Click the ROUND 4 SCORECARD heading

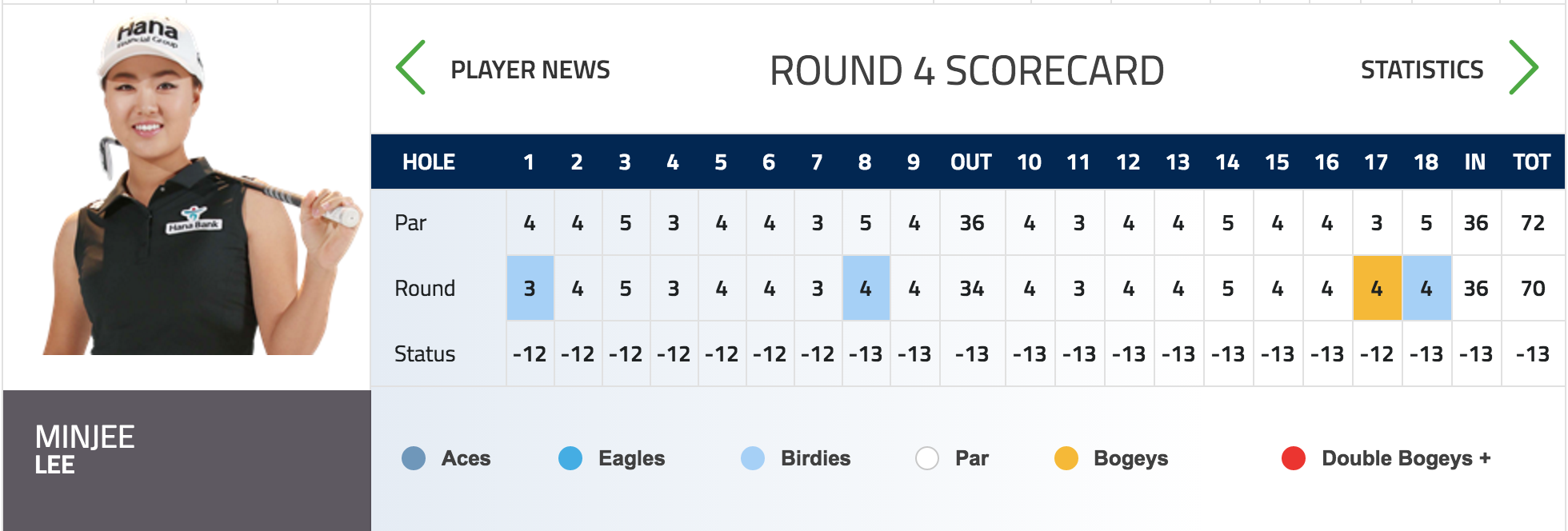[x=966, y=70]
